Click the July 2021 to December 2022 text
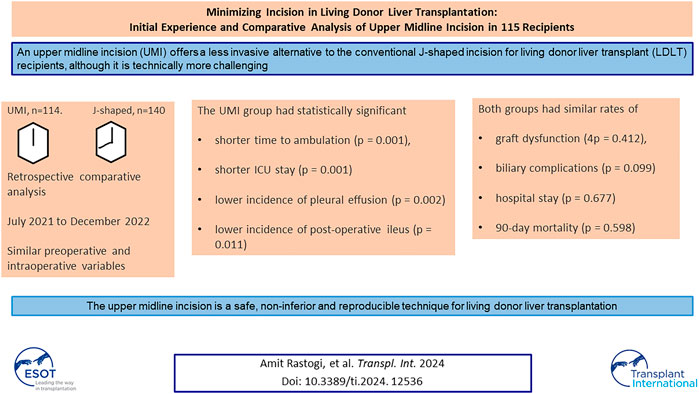The width and height of the screenshot is (699, 394). pyautogui.click(x=78, y=222)
